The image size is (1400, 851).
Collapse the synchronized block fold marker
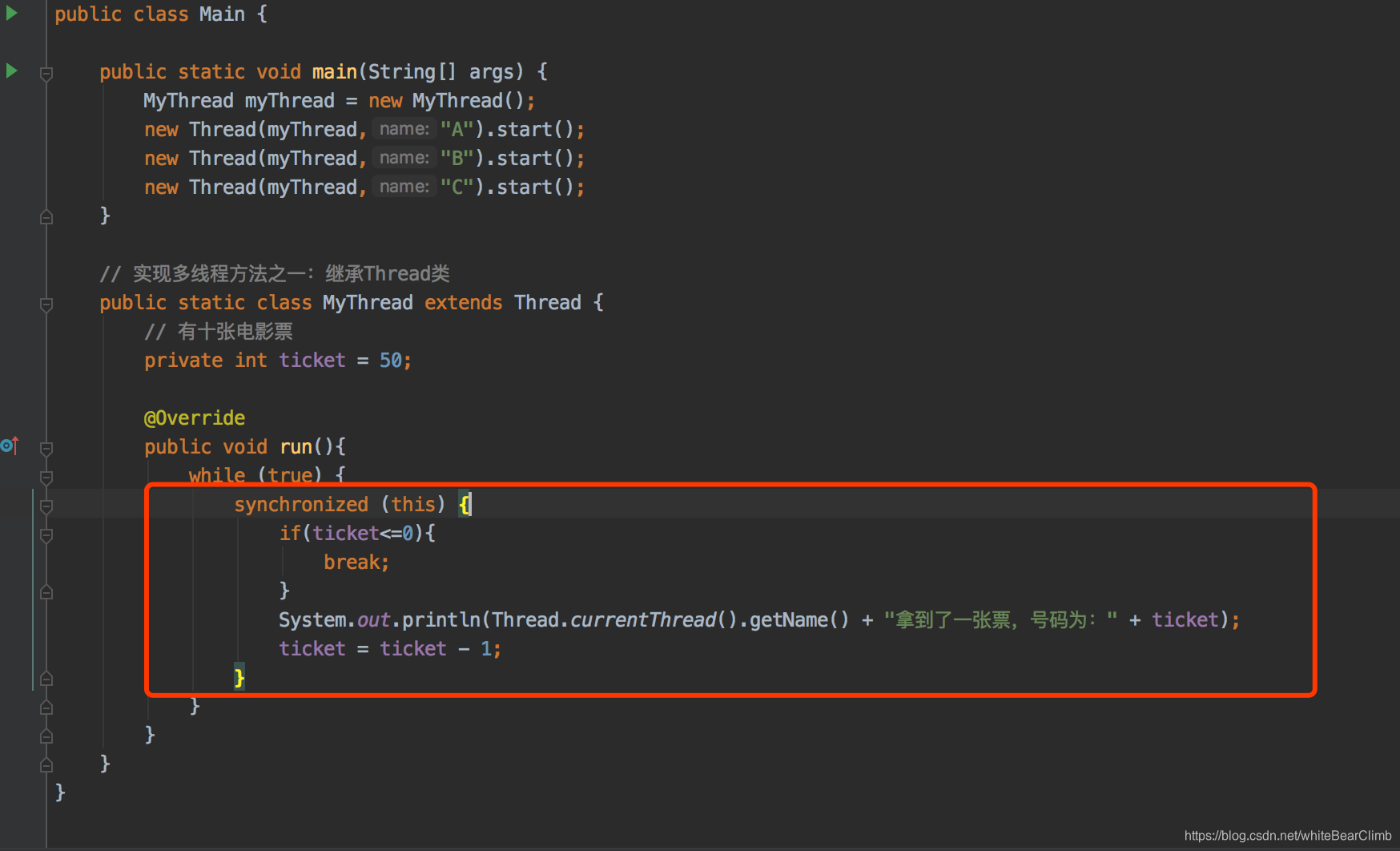46,506
